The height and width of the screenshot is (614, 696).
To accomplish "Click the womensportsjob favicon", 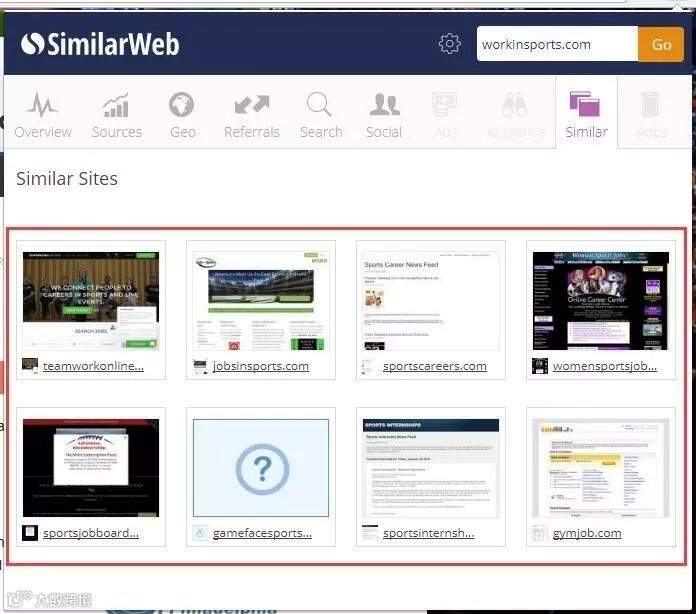I will point(540,366).
